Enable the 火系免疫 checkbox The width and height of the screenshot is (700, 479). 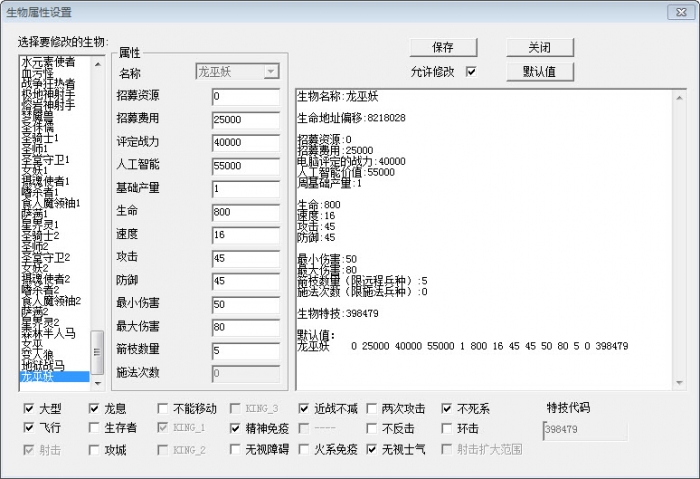tap(305, 449)
